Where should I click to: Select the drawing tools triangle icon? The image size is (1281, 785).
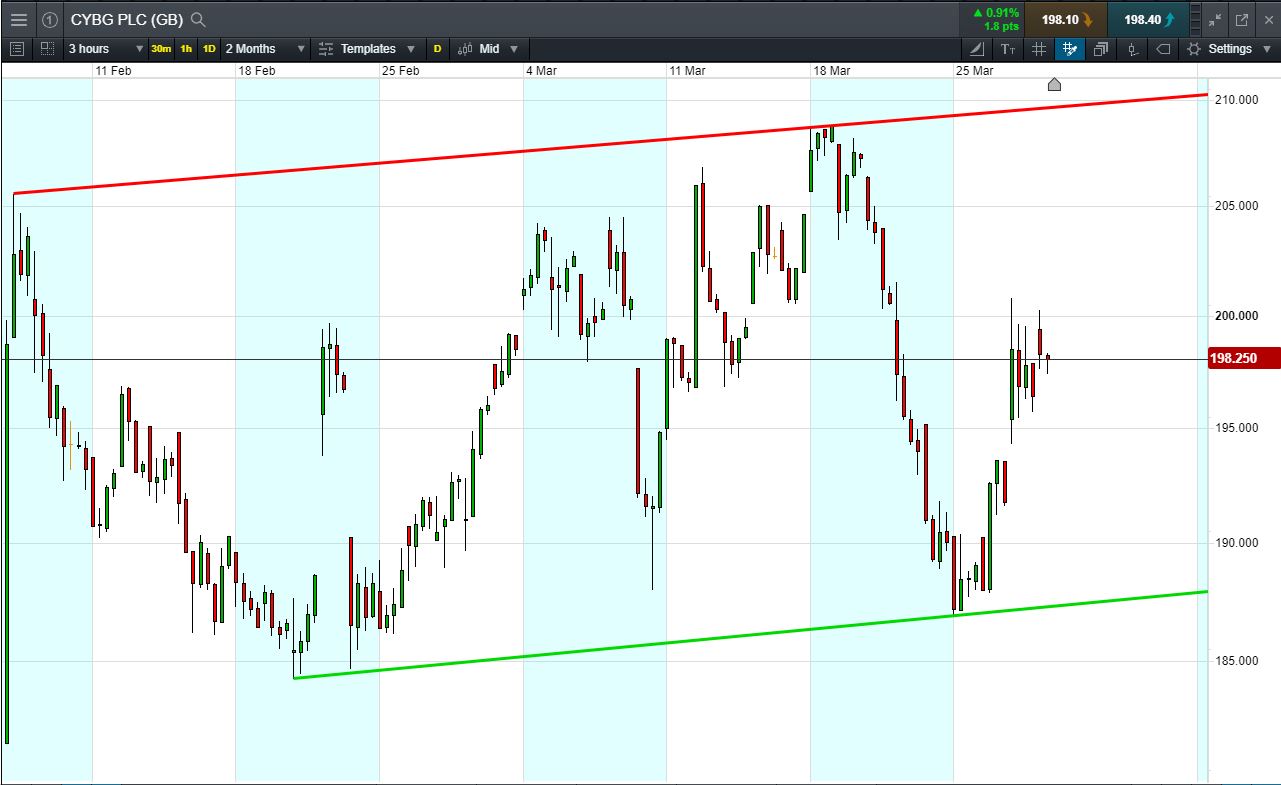[977, 49]
